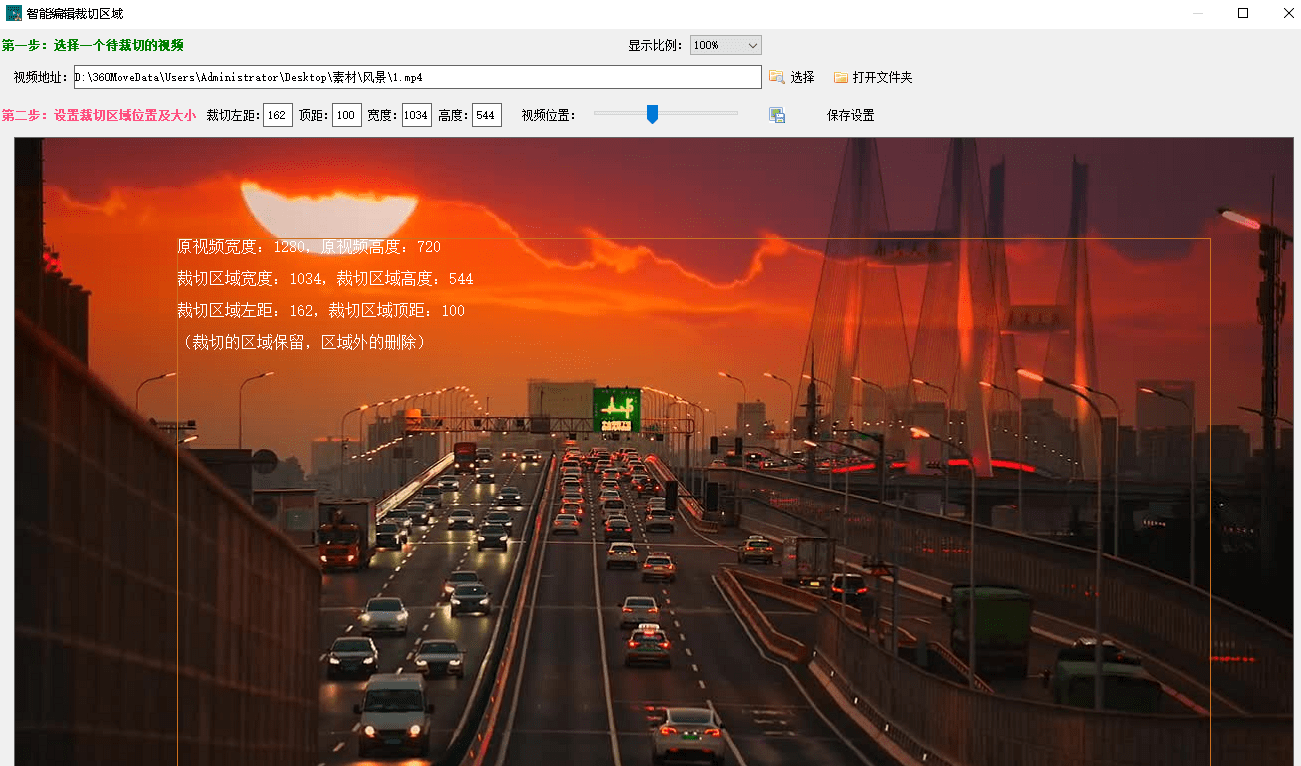This screenshot has height=766, width=1301.
Task: Click the 第一步：选择一个待裁切的视频 heading
Action: [93, 45]
